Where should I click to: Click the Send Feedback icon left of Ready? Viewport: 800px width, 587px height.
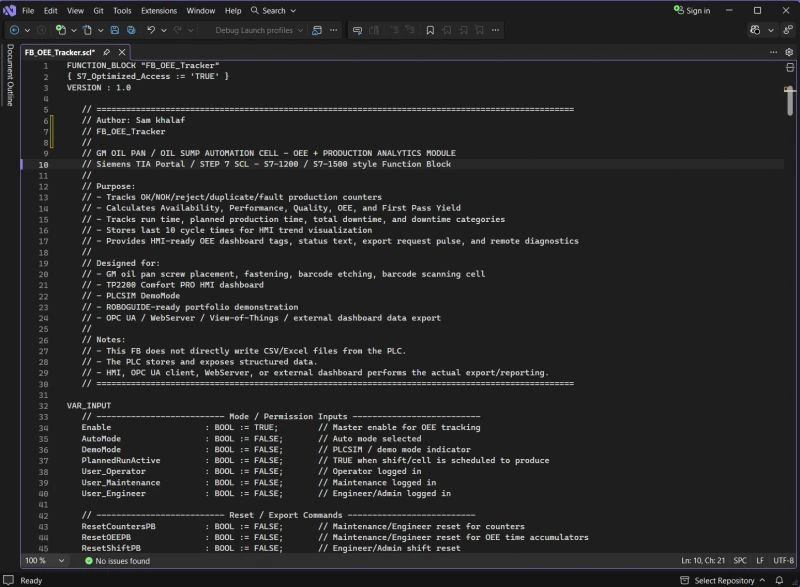point(8,580)
